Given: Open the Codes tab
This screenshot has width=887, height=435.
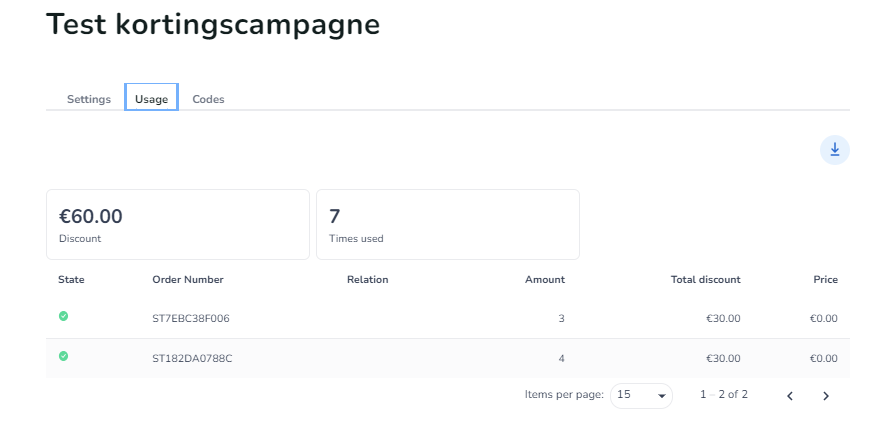Looking at the screenshot, I should coord(208,99).
